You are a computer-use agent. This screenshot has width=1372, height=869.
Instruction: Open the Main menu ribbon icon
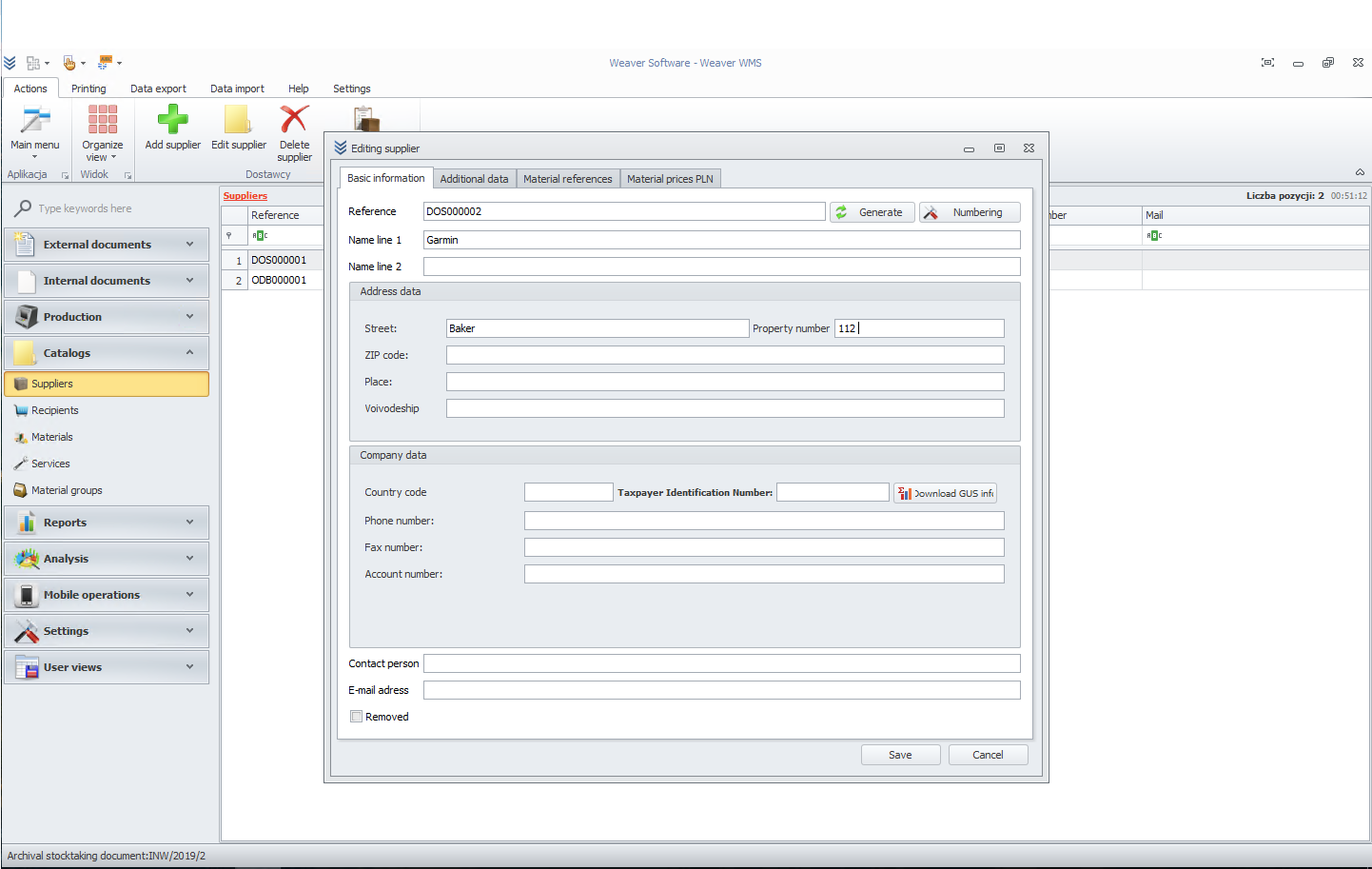(35, 131)
